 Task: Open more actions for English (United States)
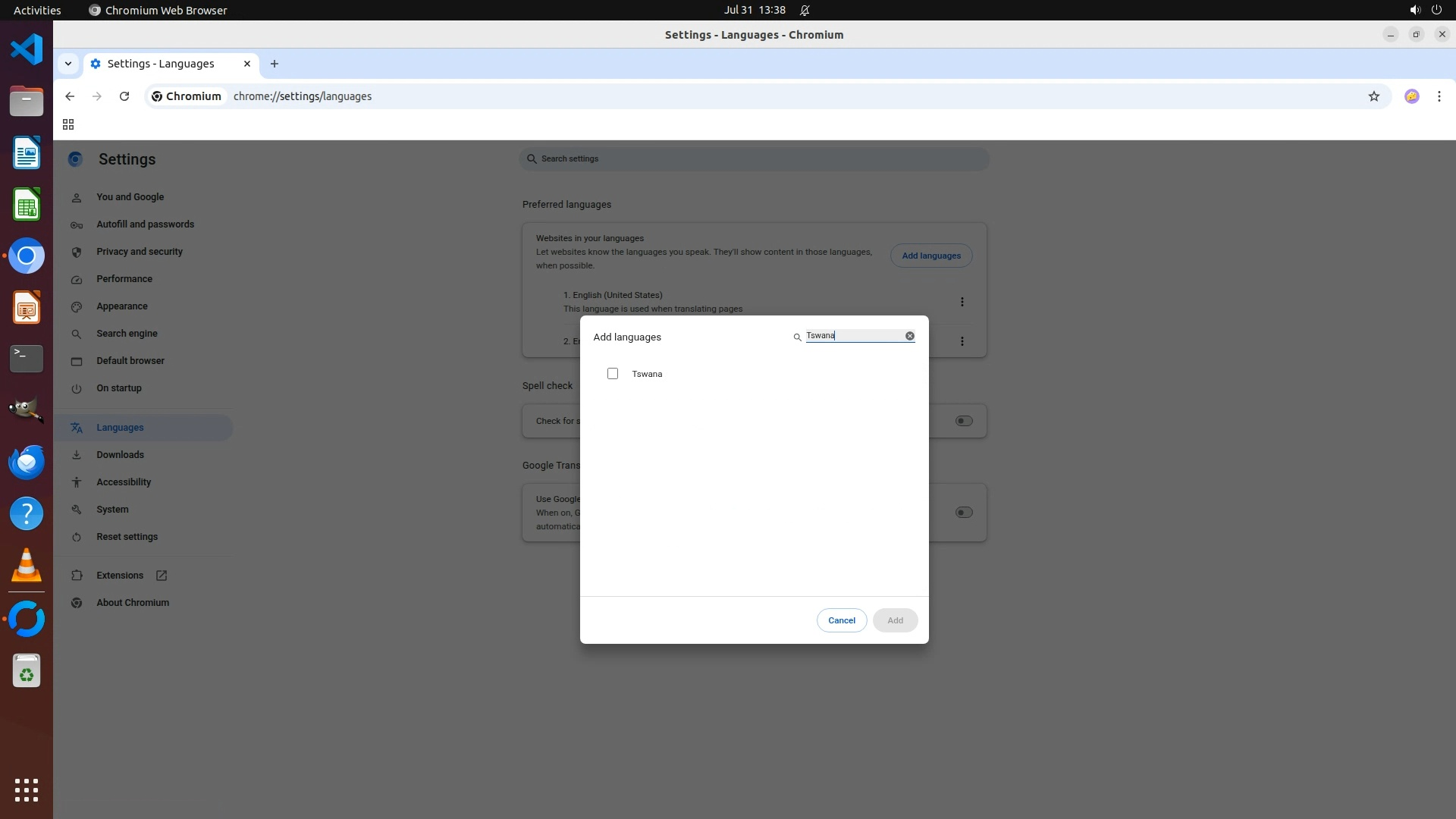(x=962, y=302)
